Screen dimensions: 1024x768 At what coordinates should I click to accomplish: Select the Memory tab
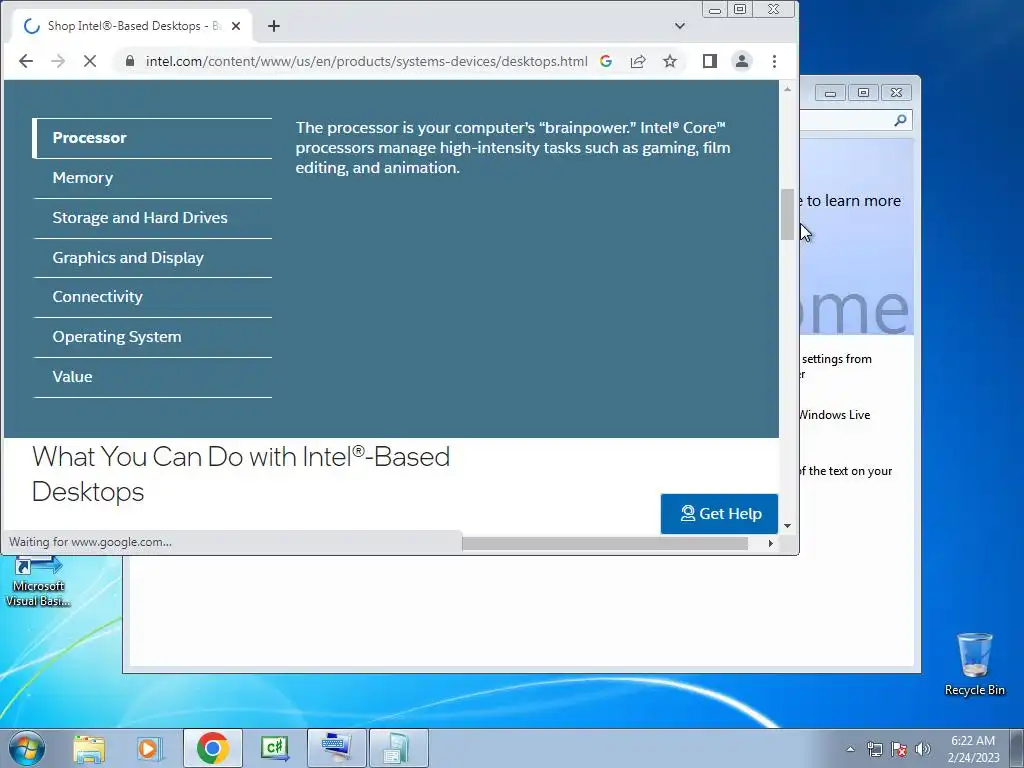(x=152, y=178)
